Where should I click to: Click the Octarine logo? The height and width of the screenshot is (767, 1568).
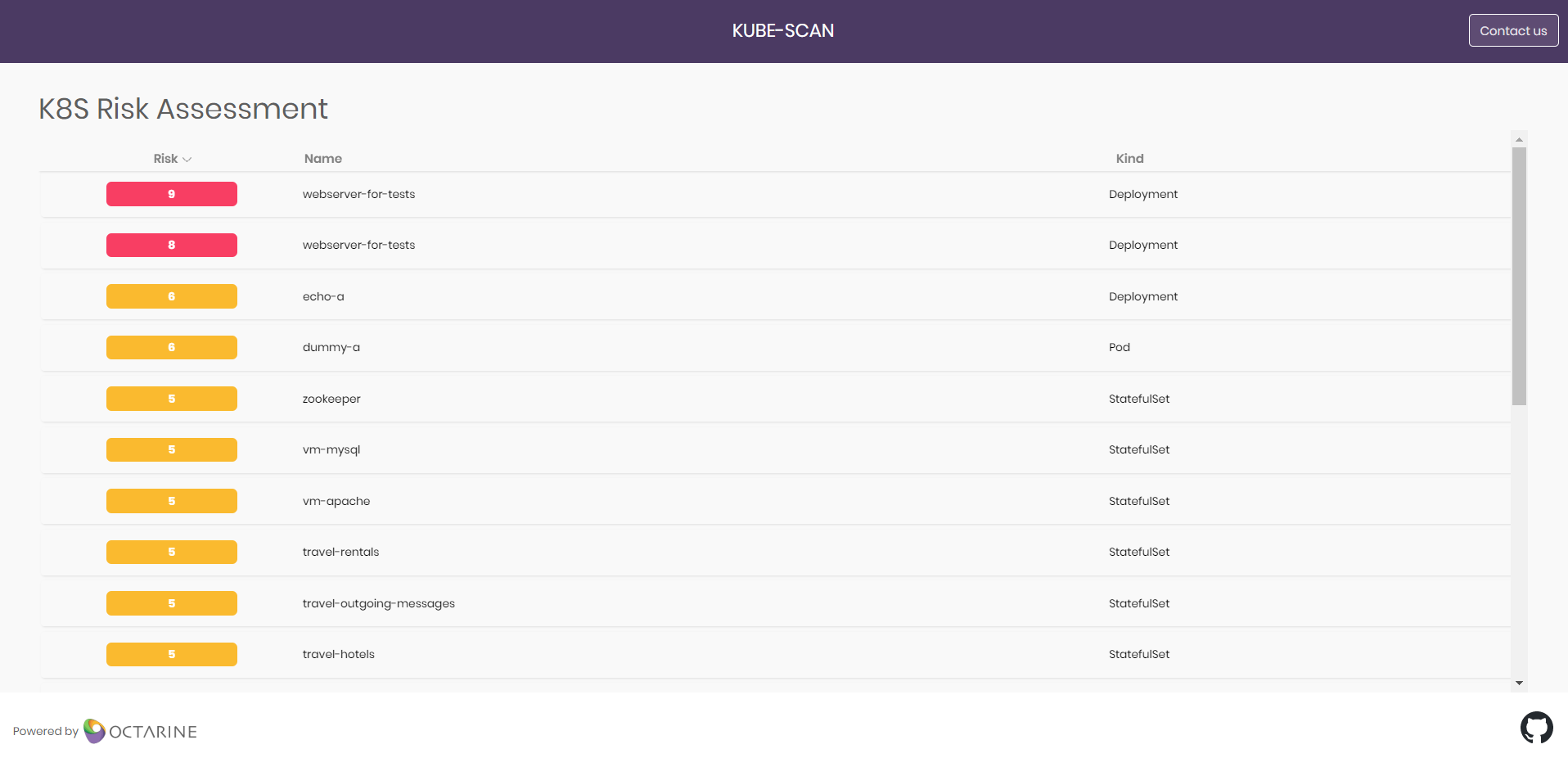pyautogui.click(x=140, y=731)
